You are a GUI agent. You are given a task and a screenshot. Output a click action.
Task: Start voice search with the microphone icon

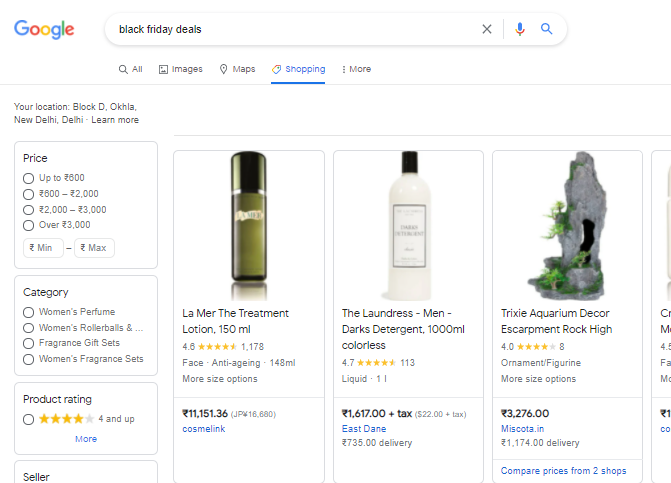pyautogui.click(x=520, y=29)
